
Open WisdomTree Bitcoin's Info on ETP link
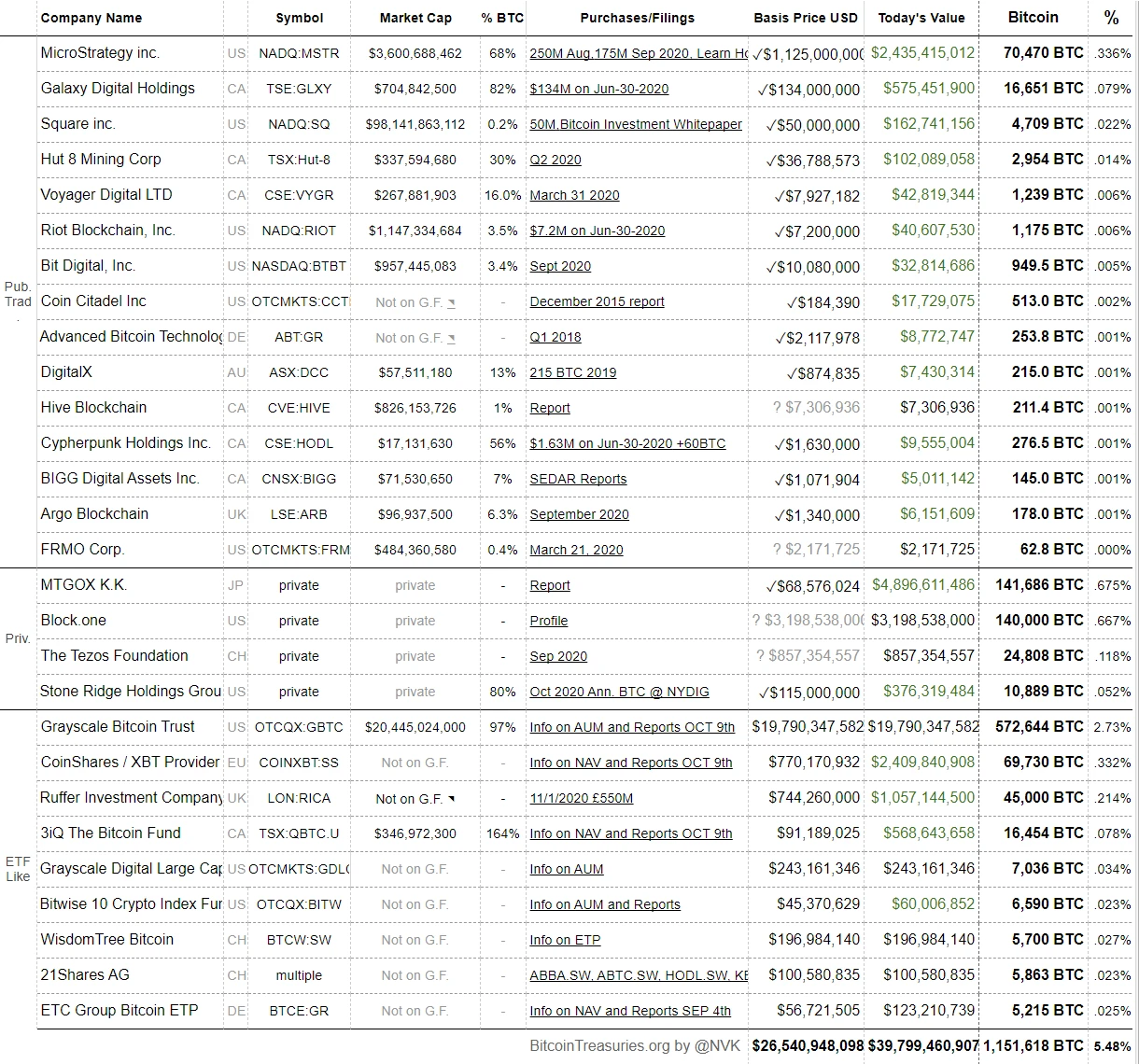click(x=565, y=940)
